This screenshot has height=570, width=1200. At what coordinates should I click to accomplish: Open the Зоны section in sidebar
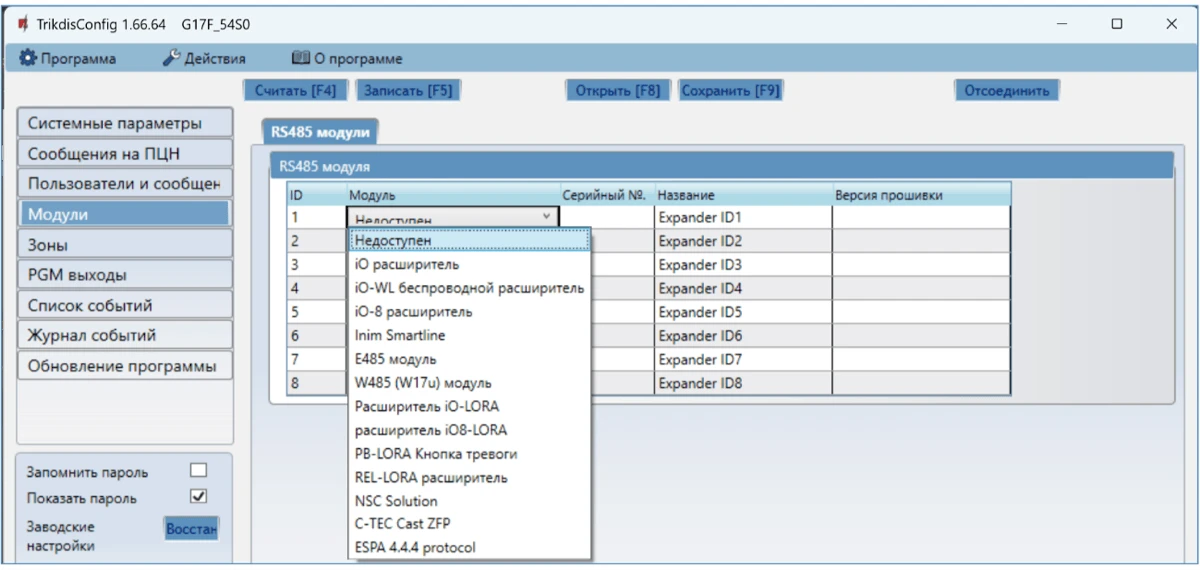click(x=123, y=244)
